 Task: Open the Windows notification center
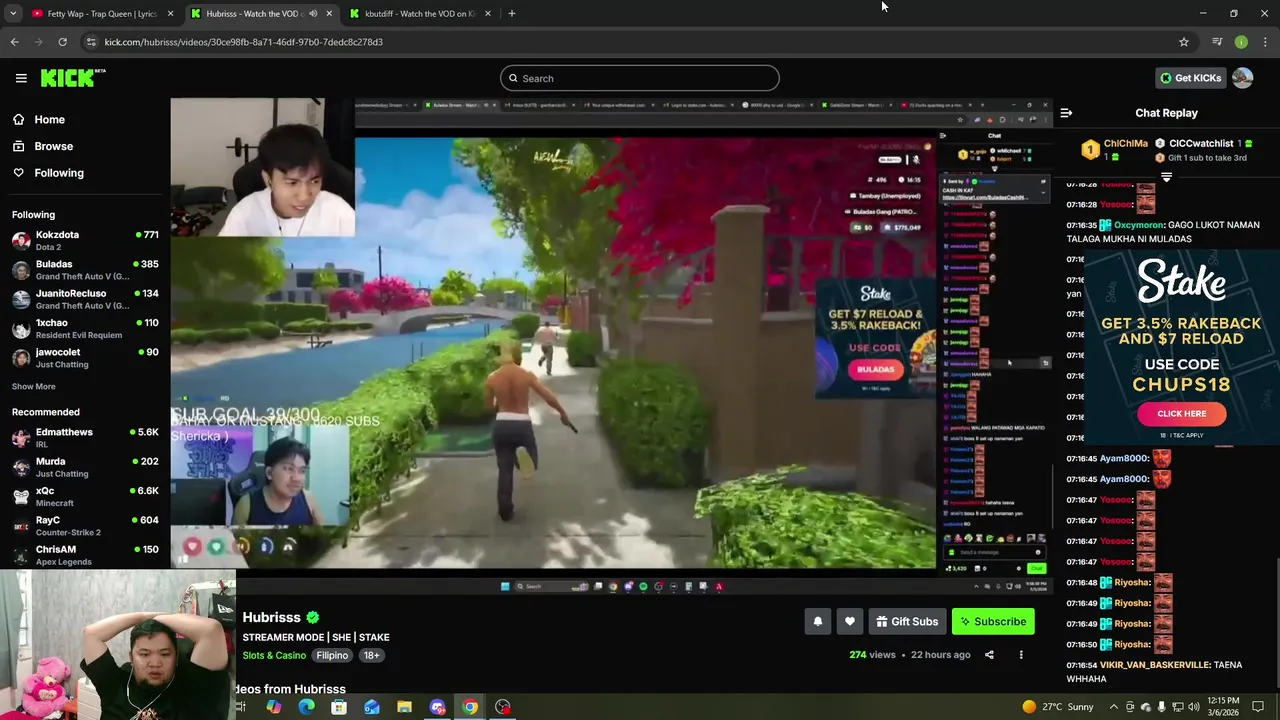[1259, 707]
